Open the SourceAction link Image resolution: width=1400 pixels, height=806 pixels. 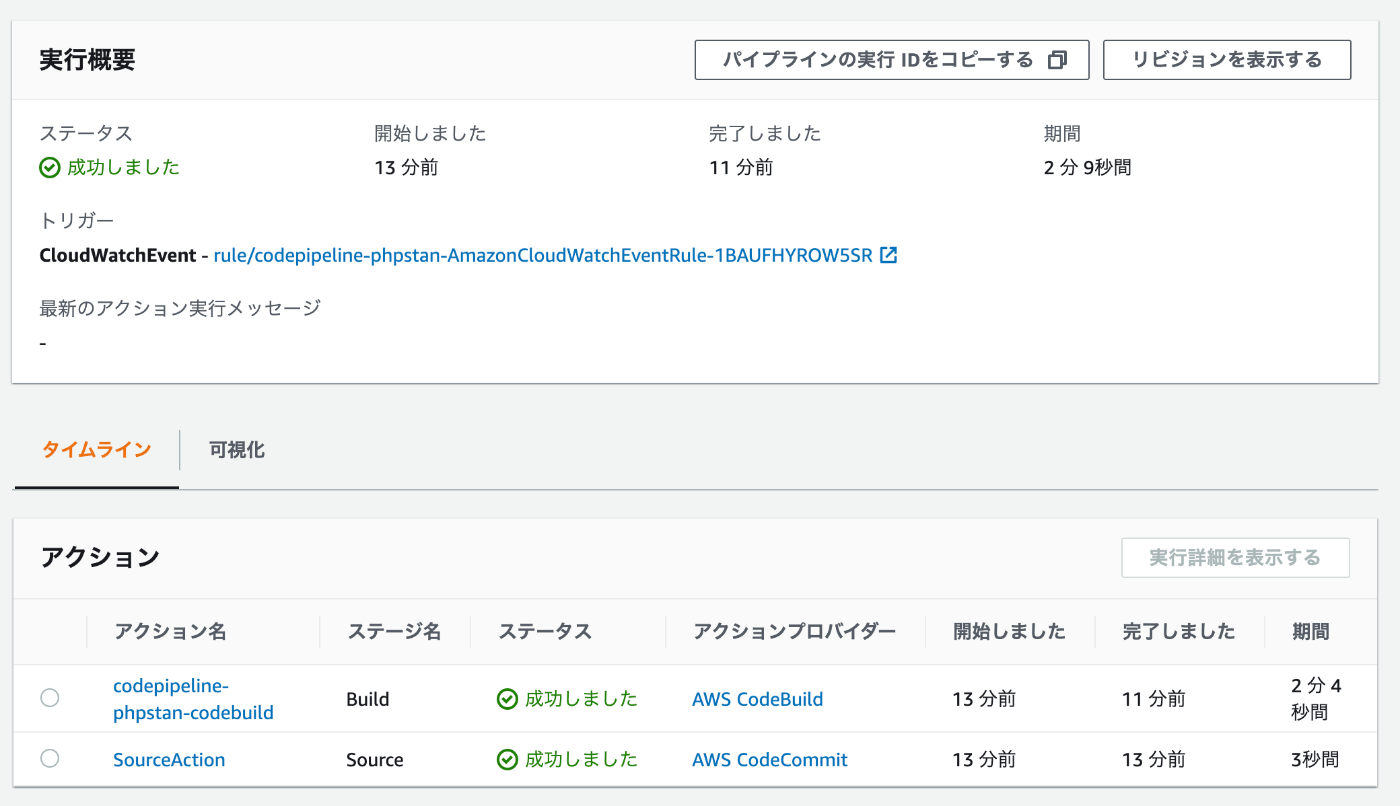pos(169,760)
